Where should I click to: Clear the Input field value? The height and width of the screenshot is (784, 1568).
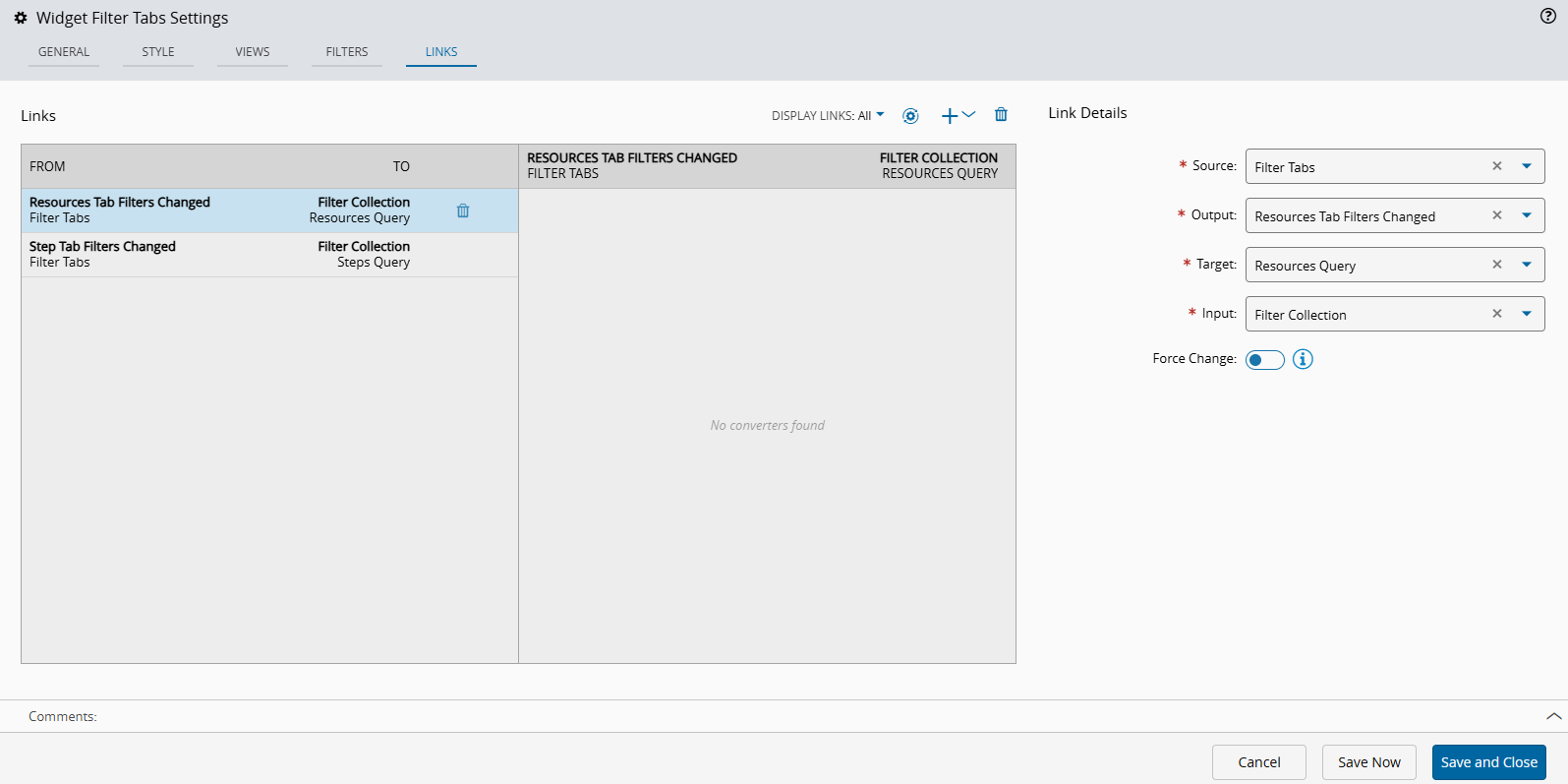point(1497,314)
